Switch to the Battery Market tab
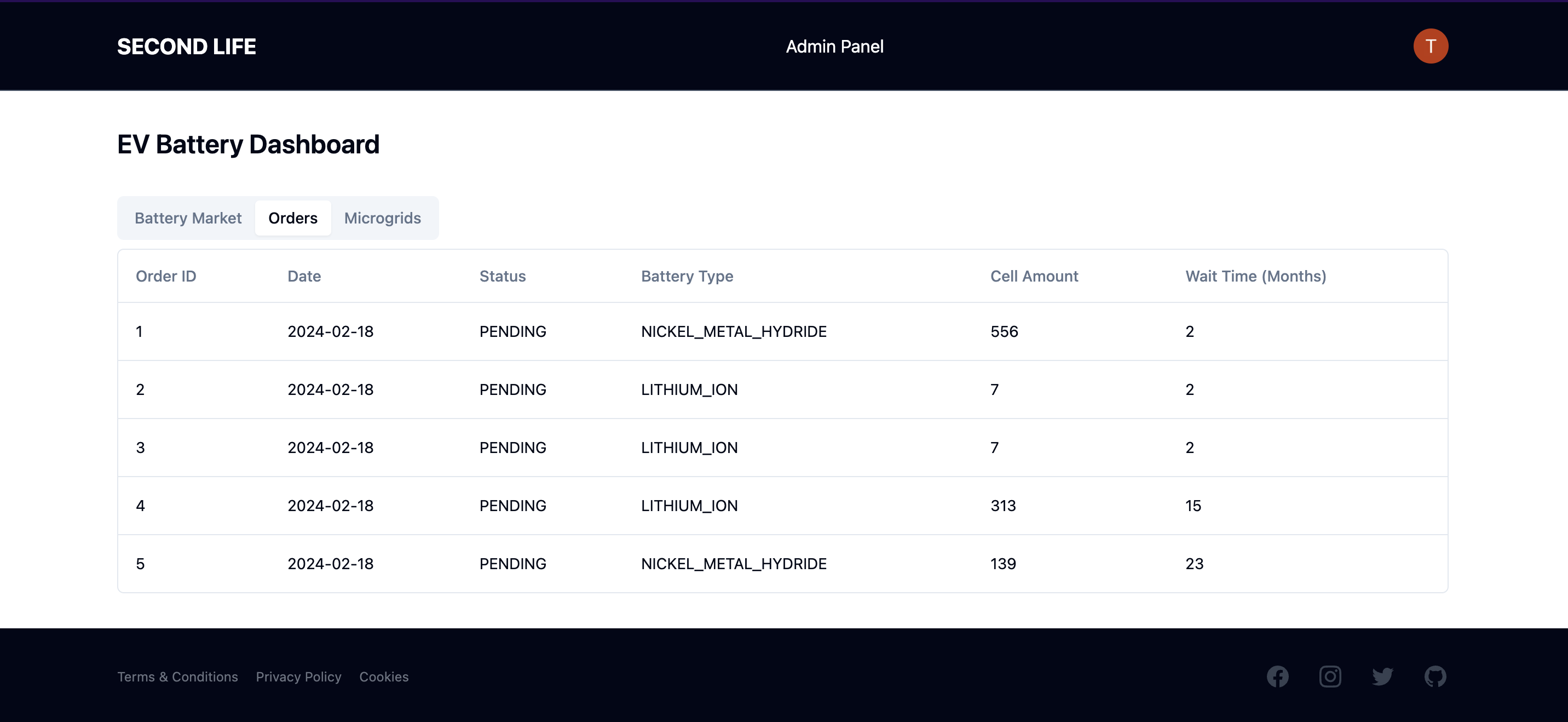This screenshot has width=1568, height=722. [187, 218]
